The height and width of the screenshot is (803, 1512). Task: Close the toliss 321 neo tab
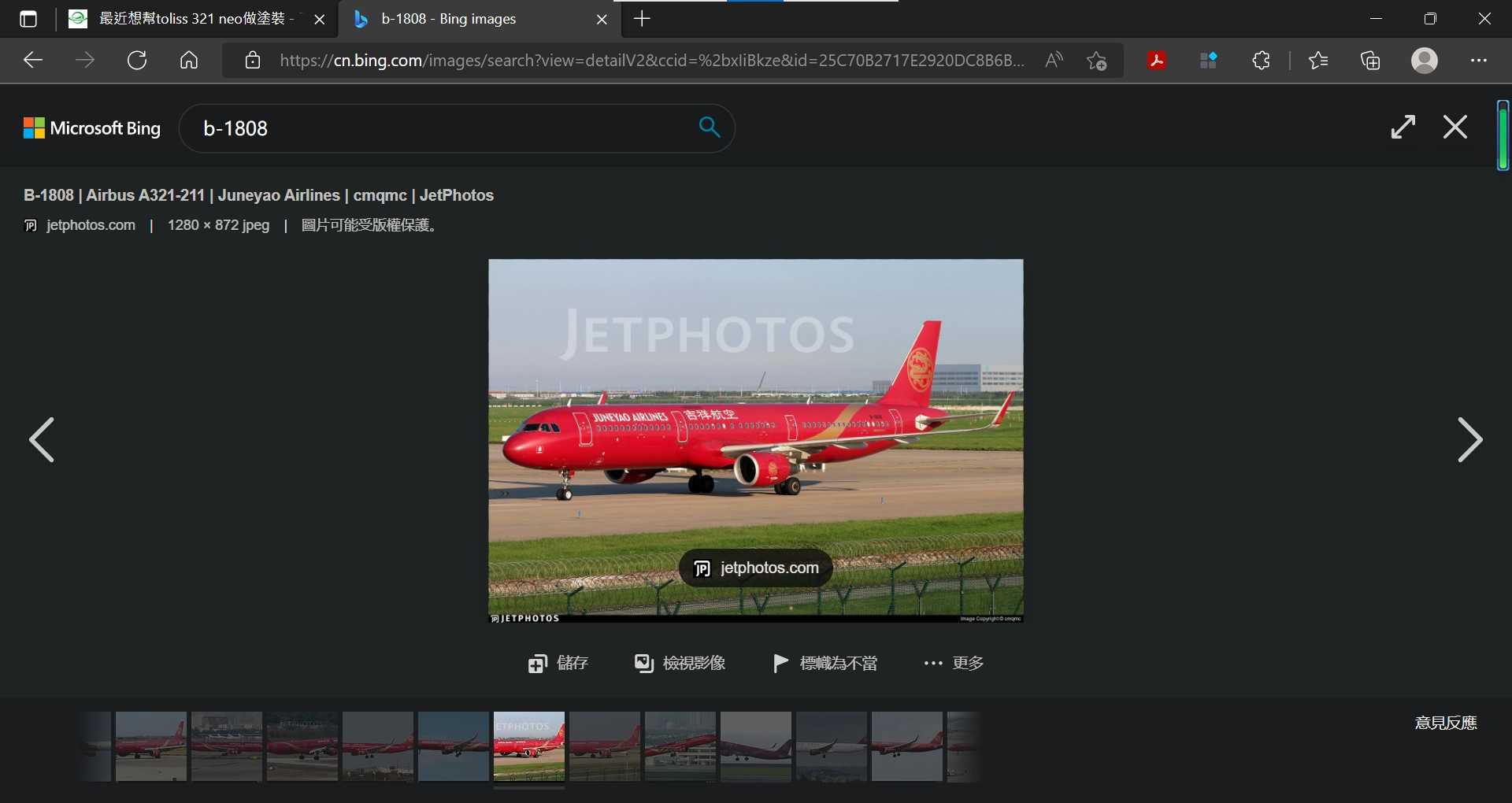(x=320, y=20)
